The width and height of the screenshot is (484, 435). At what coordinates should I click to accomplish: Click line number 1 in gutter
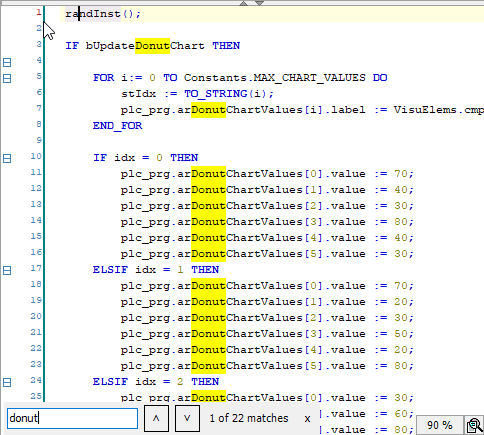[x=39, y=12]
